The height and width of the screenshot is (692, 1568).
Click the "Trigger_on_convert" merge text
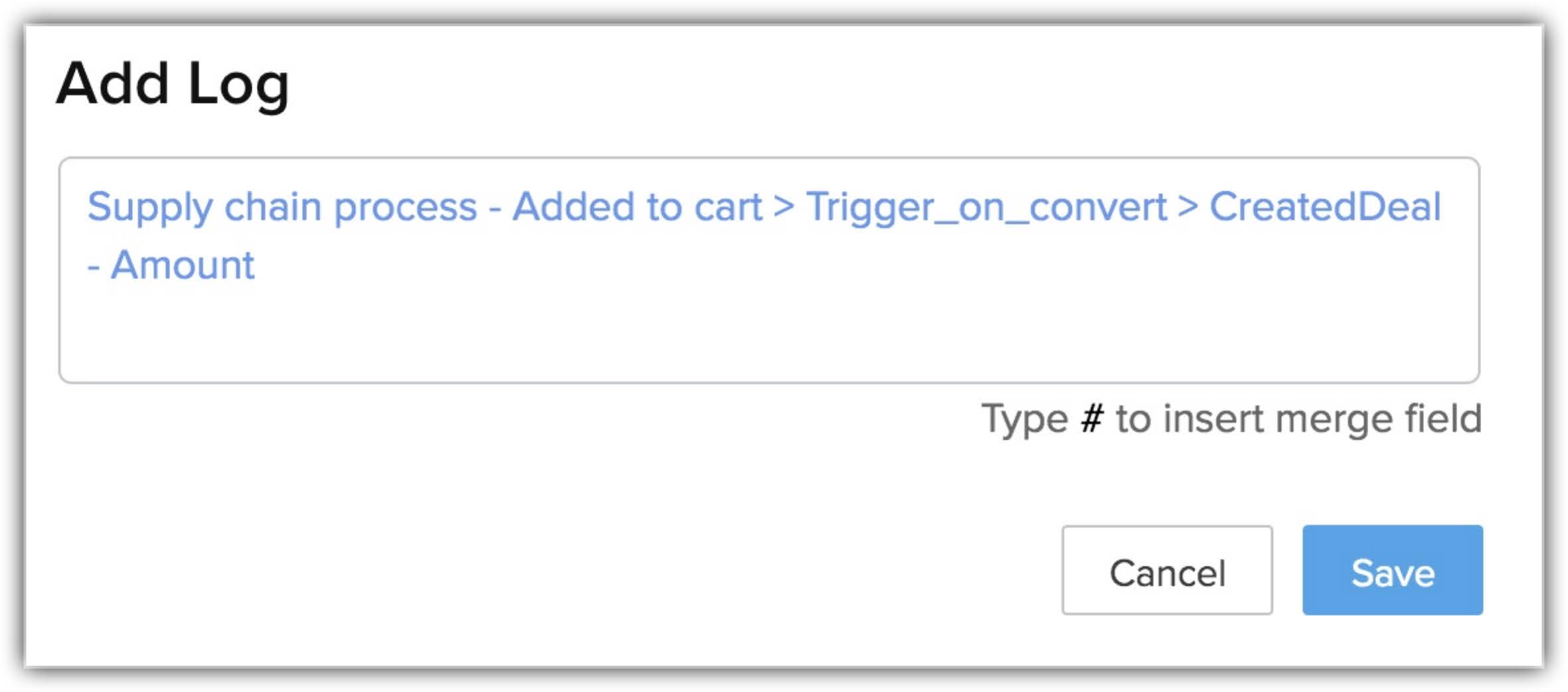986,206
